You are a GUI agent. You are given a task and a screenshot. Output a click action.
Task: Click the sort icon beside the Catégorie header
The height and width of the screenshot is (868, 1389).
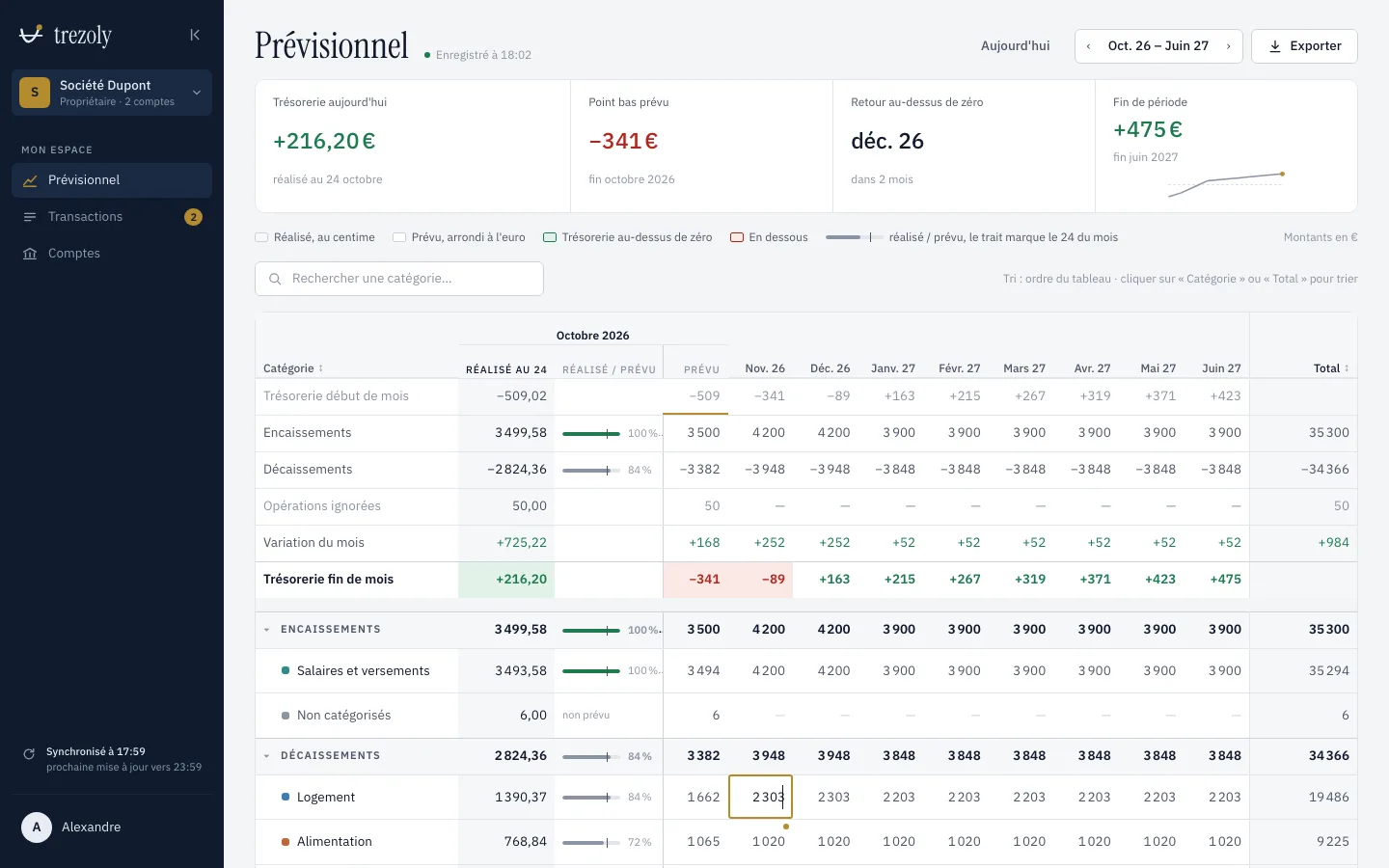[x=321, y=368]
